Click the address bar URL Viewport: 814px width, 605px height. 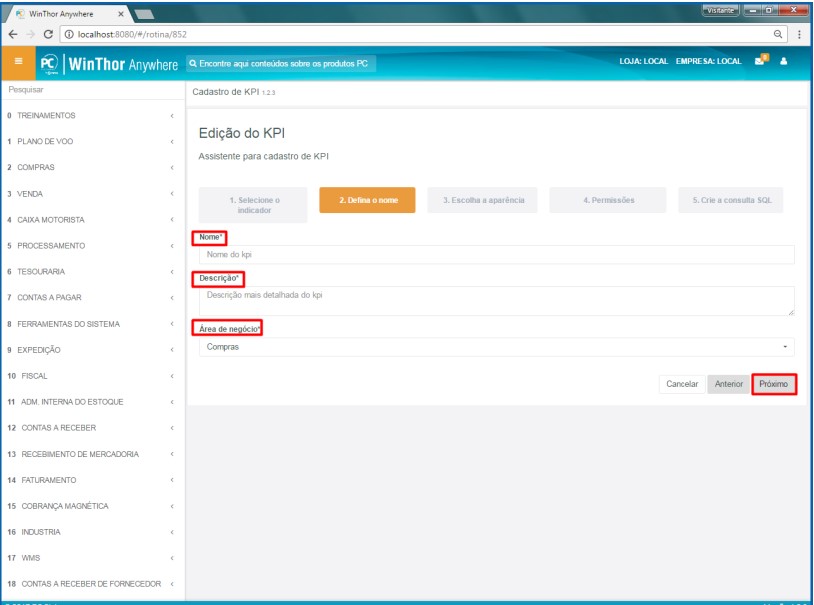pyautogui.click(x=132, y=34)
